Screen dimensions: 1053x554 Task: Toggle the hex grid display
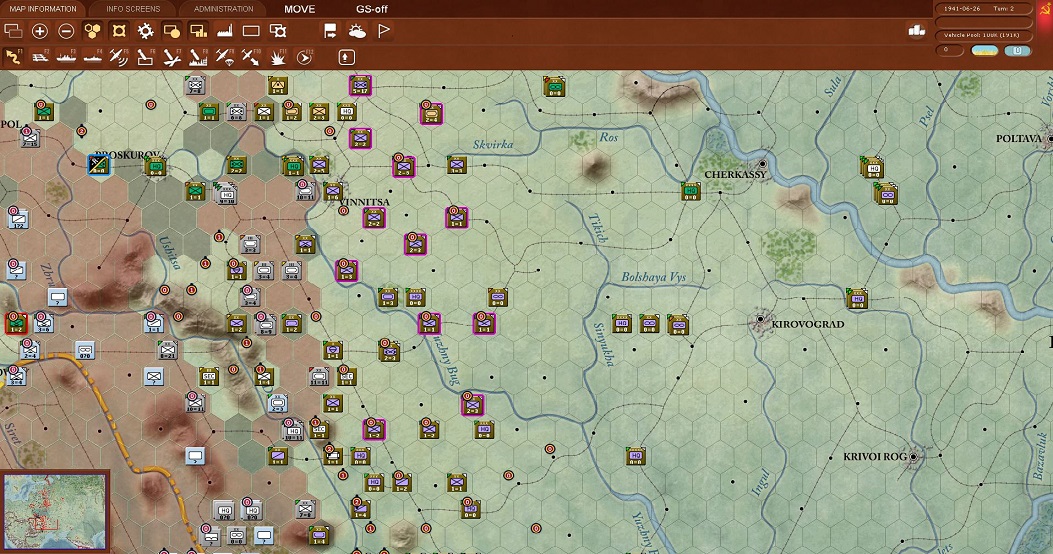point(92,31)
